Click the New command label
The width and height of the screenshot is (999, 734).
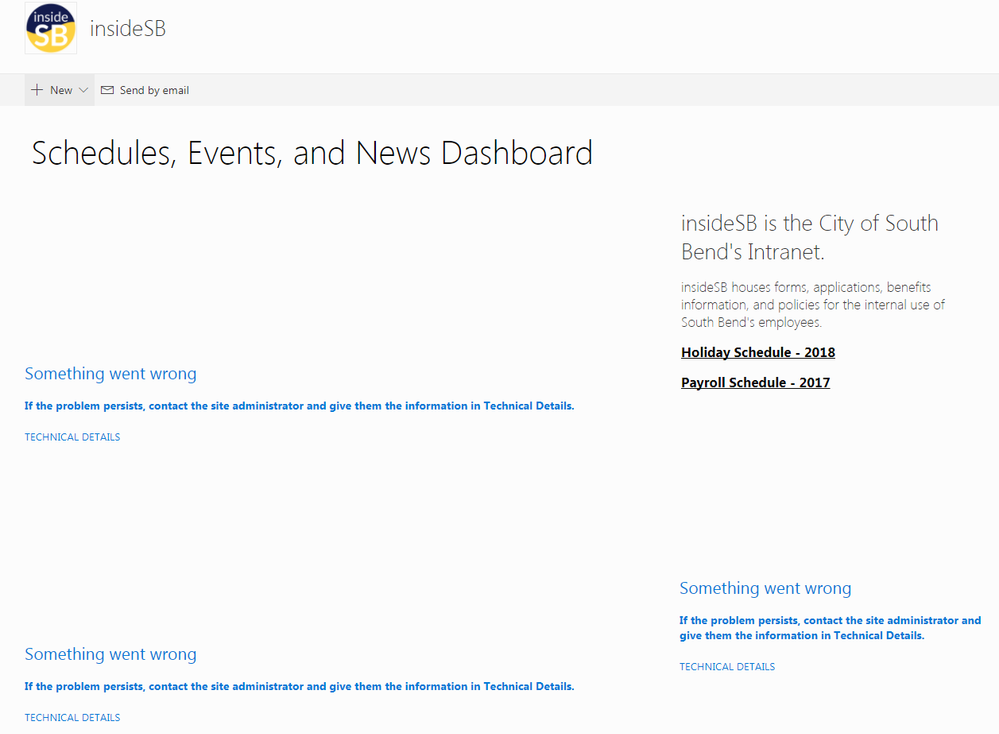coord(61,90)
